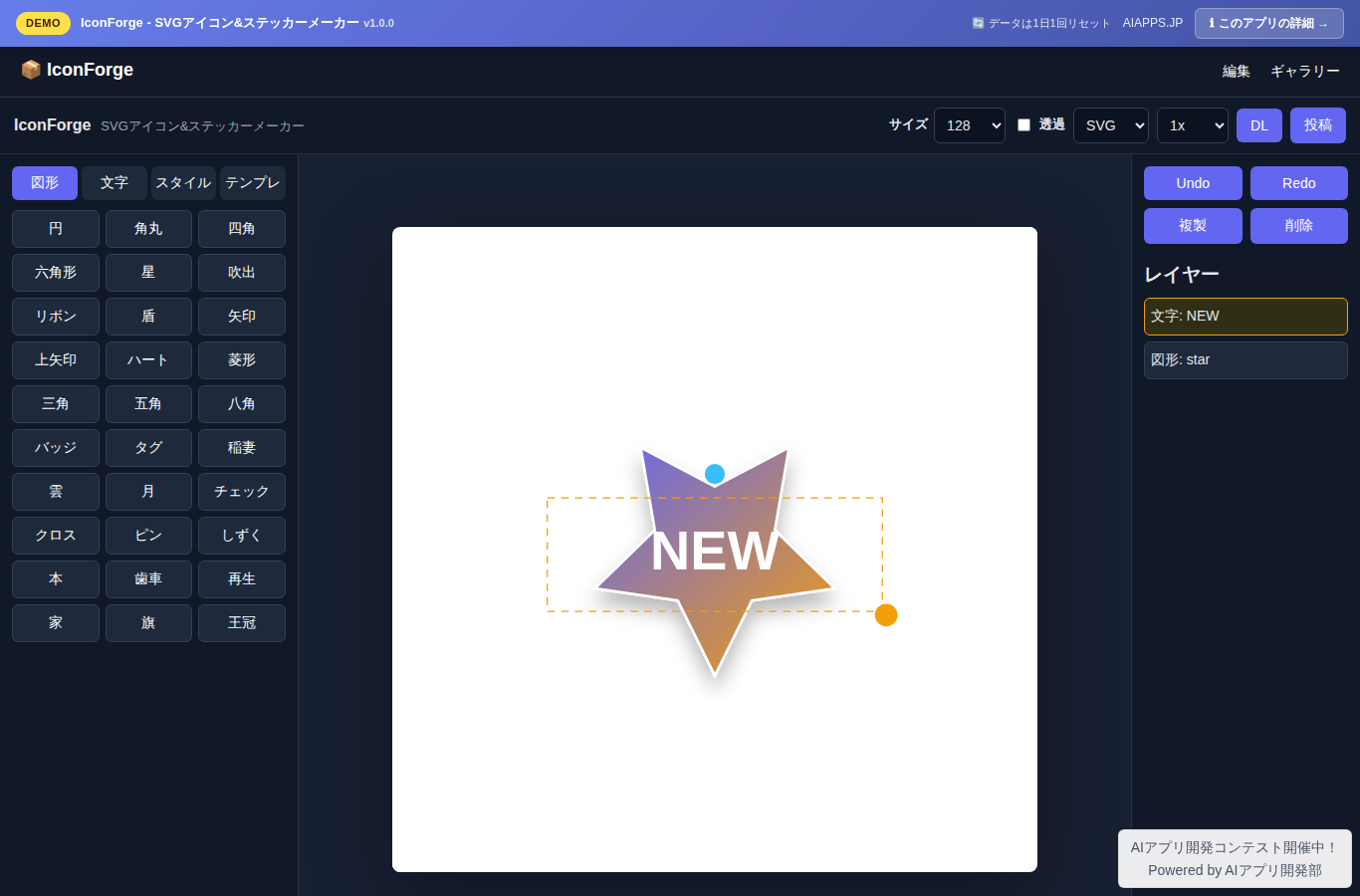Choose the 上矢印 up-arrow shape
Screen dimensions: 1360x896
click(x=56, y=360)
